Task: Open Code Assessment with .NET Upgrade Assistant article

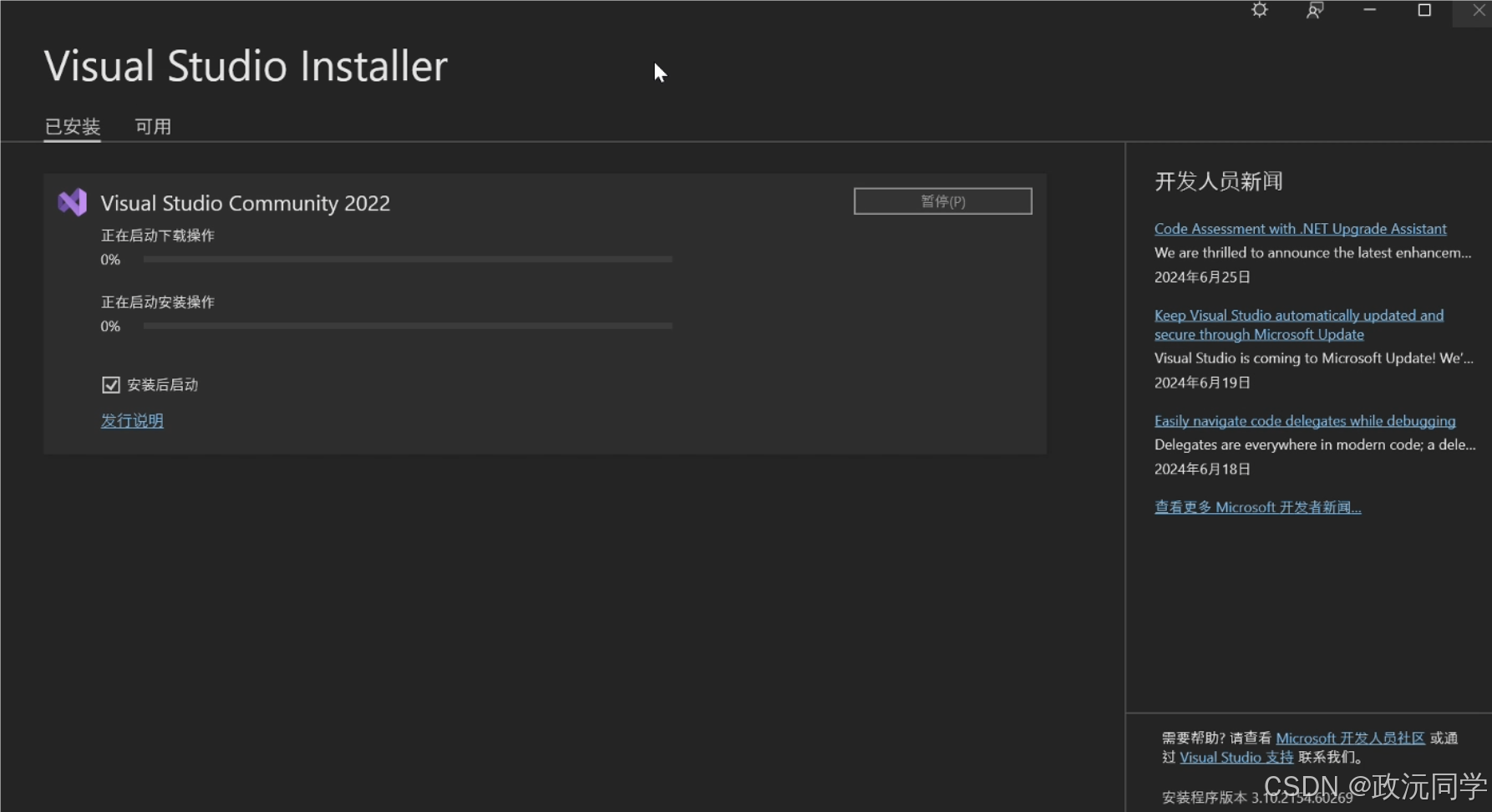Action: click(1300, 229)
